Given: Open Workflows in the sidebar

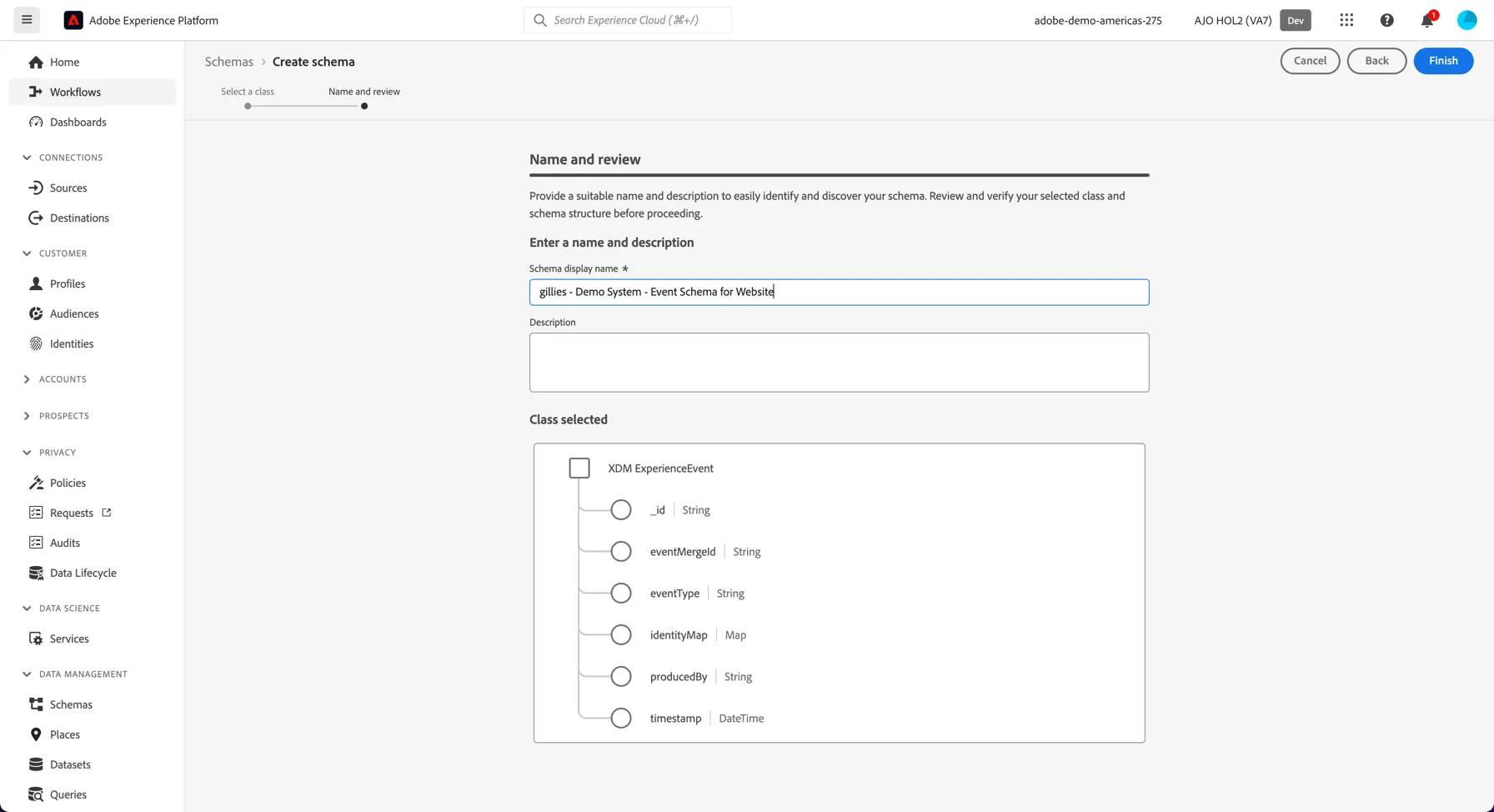Looking at the screenshot, I should [x=75, y=92].
